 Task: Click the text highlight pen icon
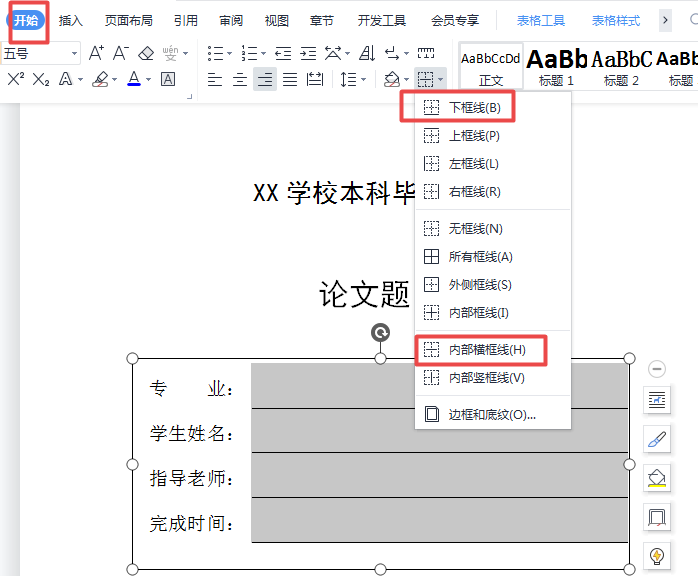pos(100,79)
